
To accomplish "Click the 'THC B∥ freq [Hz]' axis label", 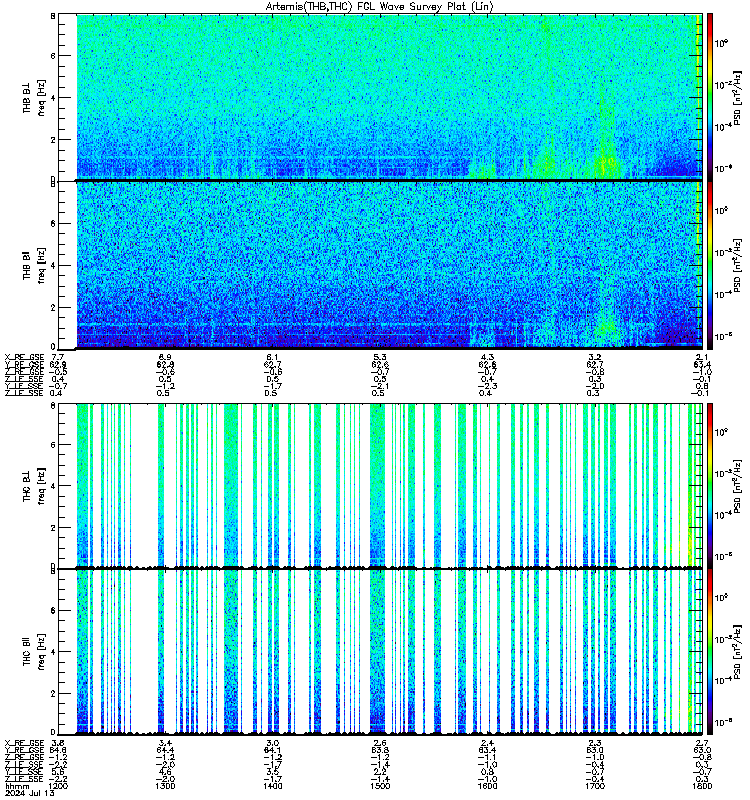I will pyautogui.click(x=34, y=652).
